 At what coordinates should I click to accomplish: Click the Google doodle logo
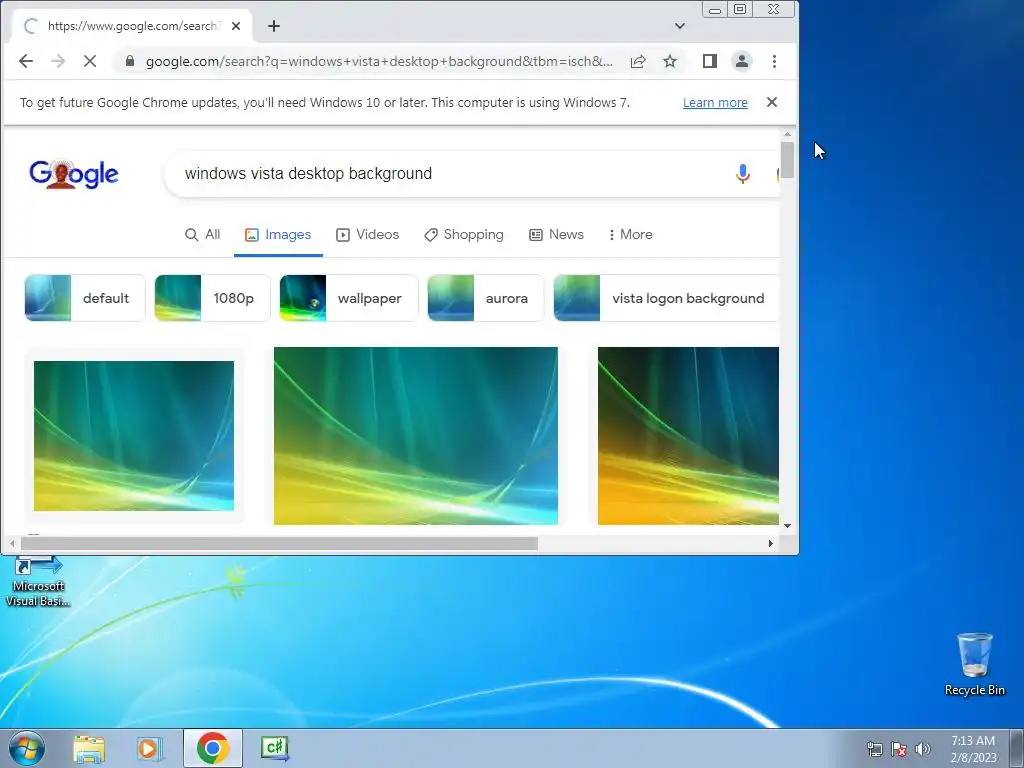74,174
